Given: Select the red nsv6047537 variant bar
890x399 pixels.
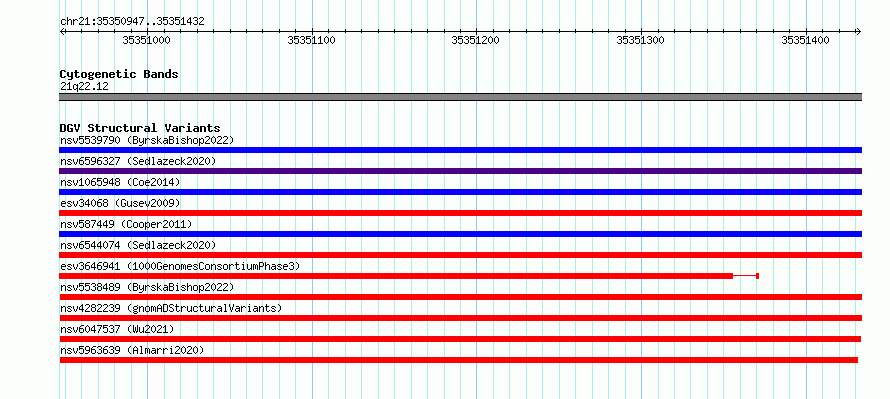Looking at the screenshot, I should click(460, 339).
